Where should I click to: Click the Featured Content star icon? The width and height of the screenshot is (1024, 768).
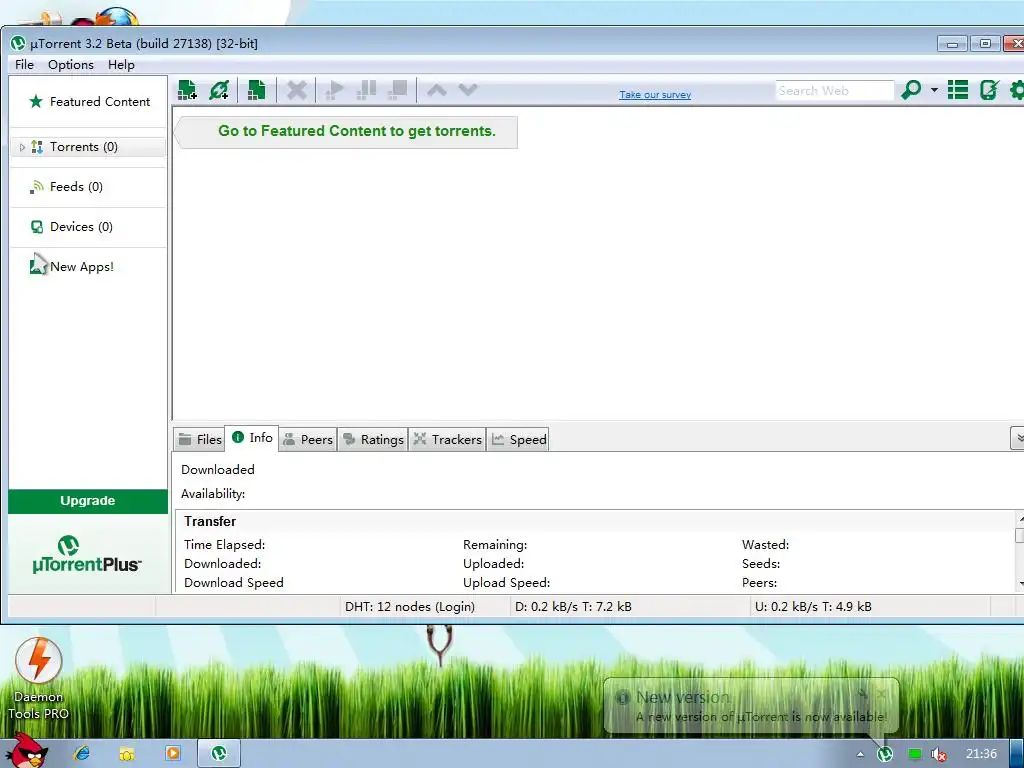tap(36, 101)
